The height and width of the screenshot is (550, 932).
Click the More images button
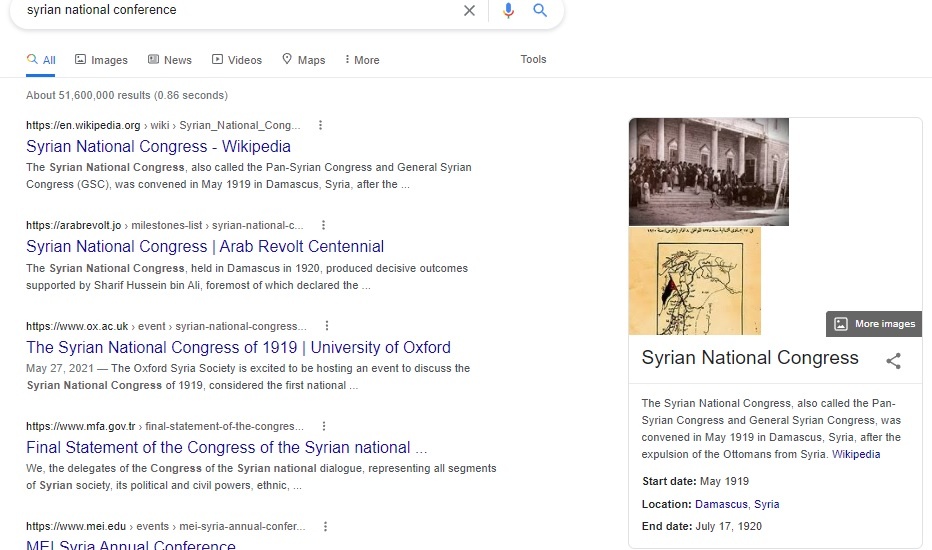pyautogui.click(x=874, y=324)
